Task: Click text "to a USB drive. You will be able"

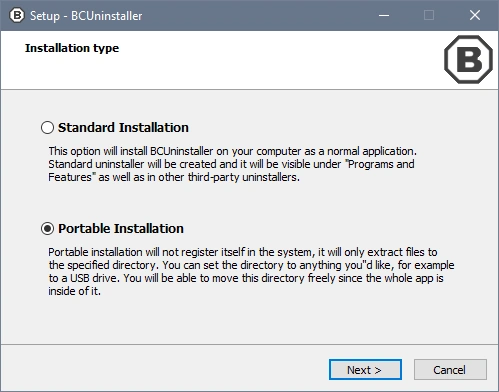Action: coord(123,278)
